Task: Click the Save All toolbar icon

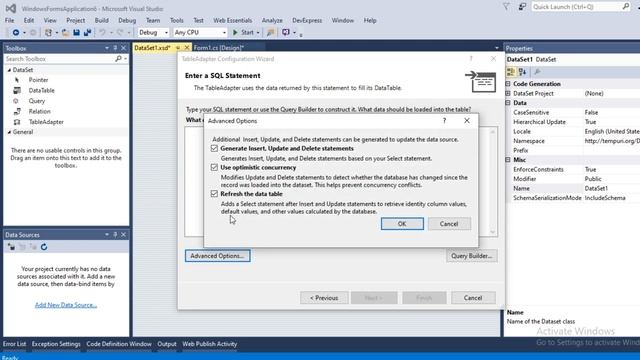Action: [x=87, y=32]
